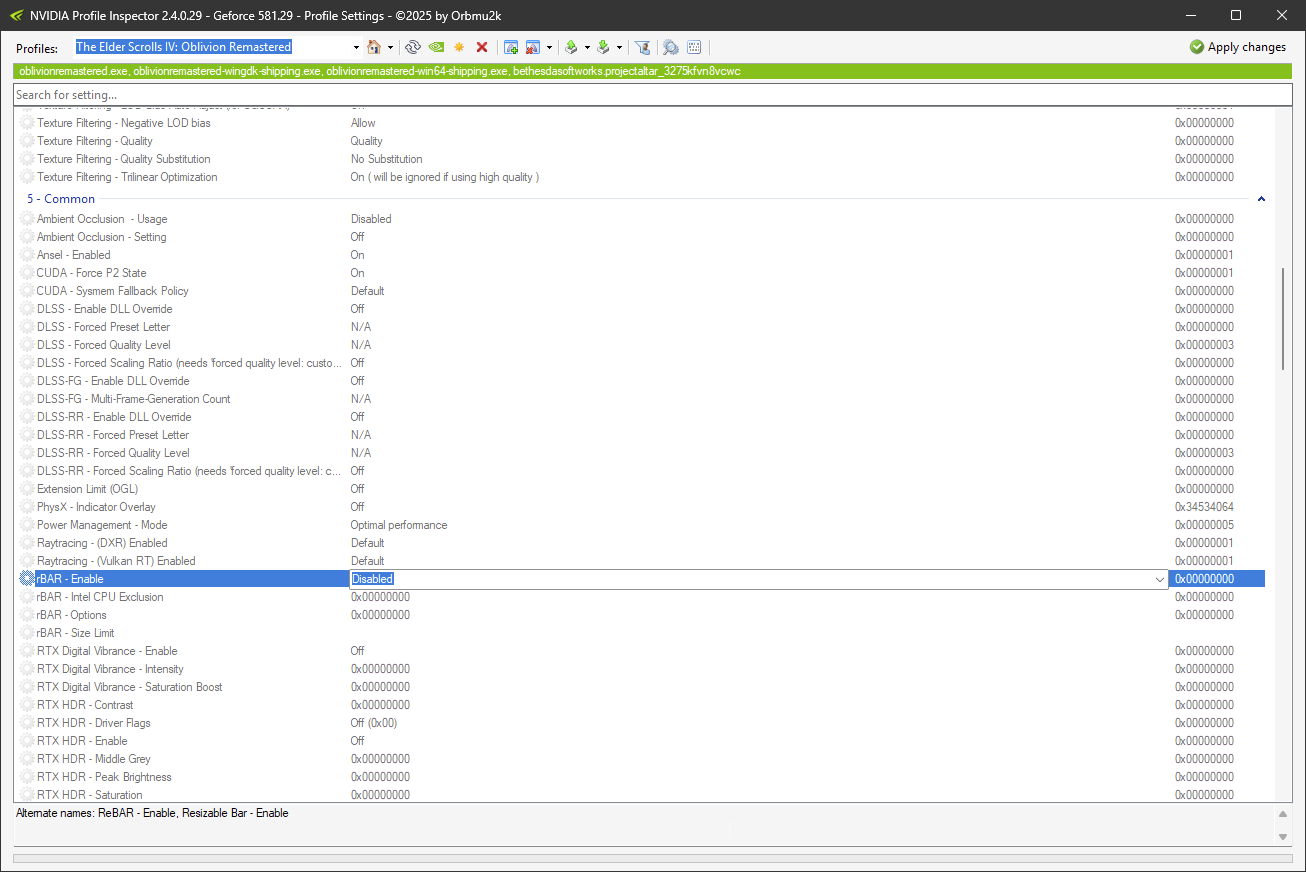
Task: Click the gear icon beside rBAR - Enable
Action: [x=27, y=579]
